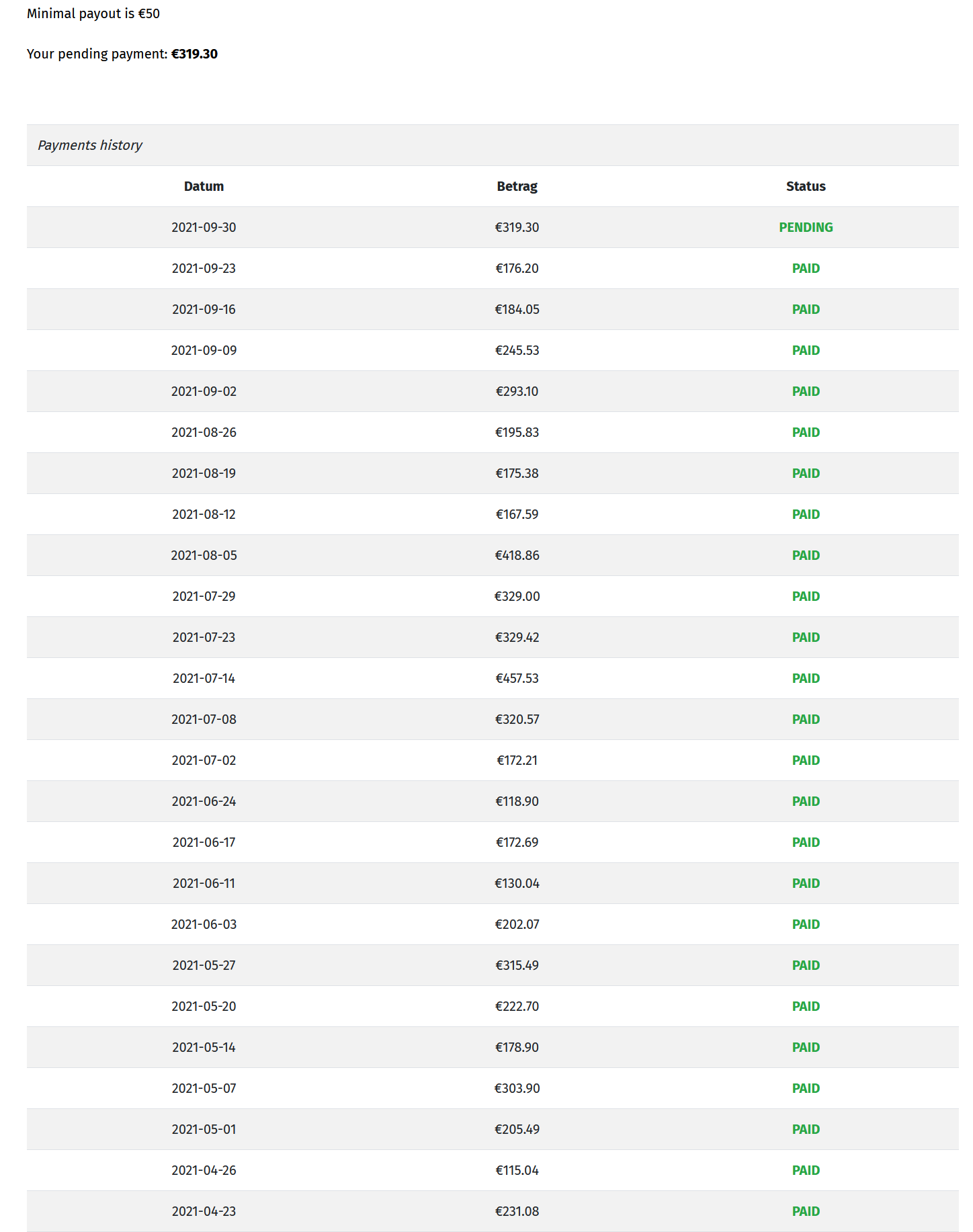Image resolution: width=973 pixels, height=1232 pixels.
Task: Click the Minimal payout is €50 text
Action: (x=93, y=13)
